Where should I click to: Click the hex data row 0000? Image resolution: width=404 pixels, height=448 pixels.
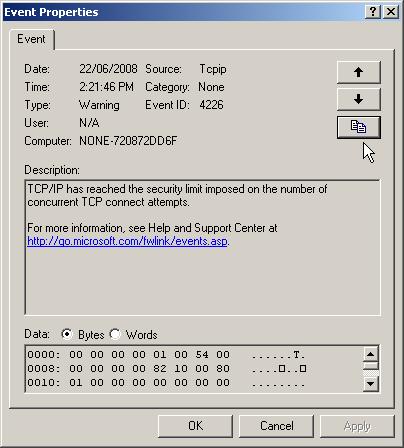[166, 354]
